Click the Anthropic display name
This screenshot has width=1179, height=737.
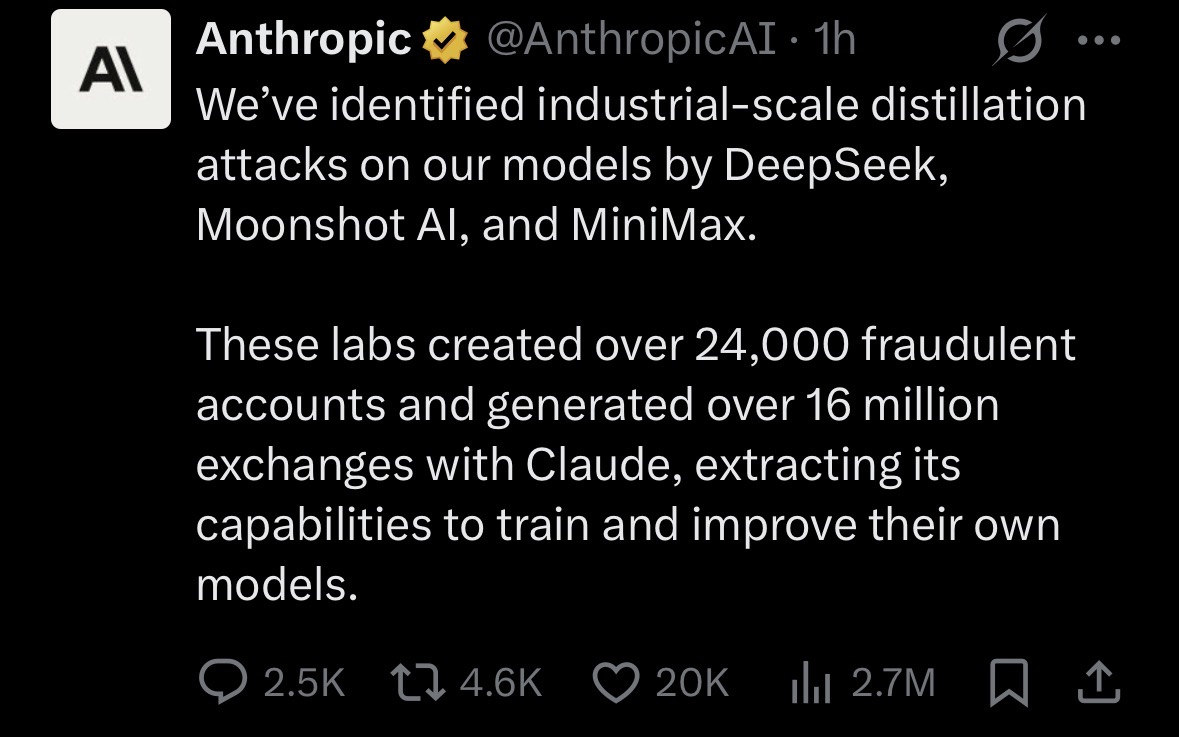click(303, 40)
